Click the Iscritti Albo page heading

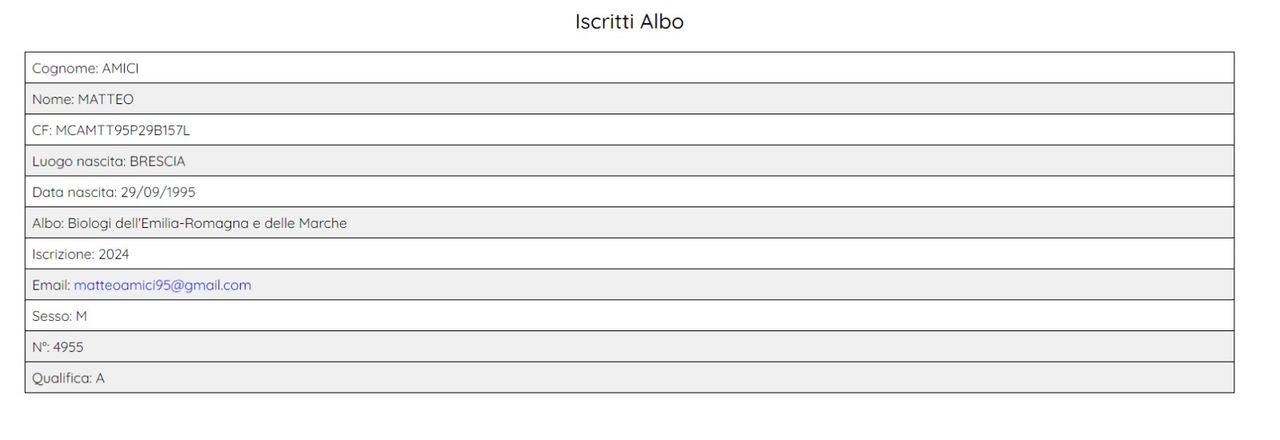629,22
